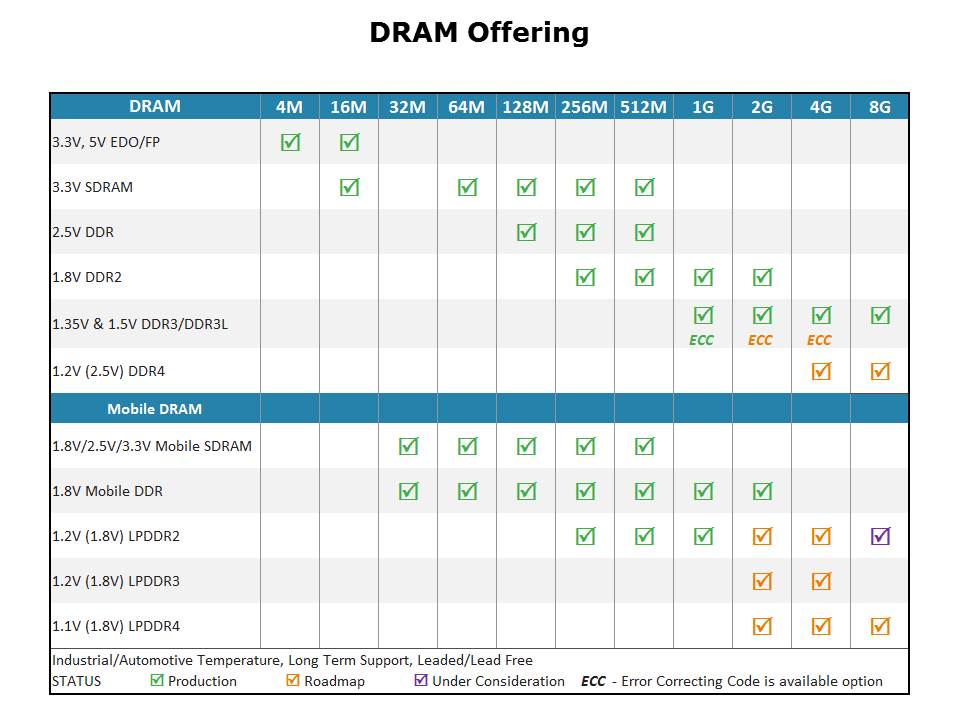
Task: Click the 1.8V DDR2 row label
Action: 87,277
